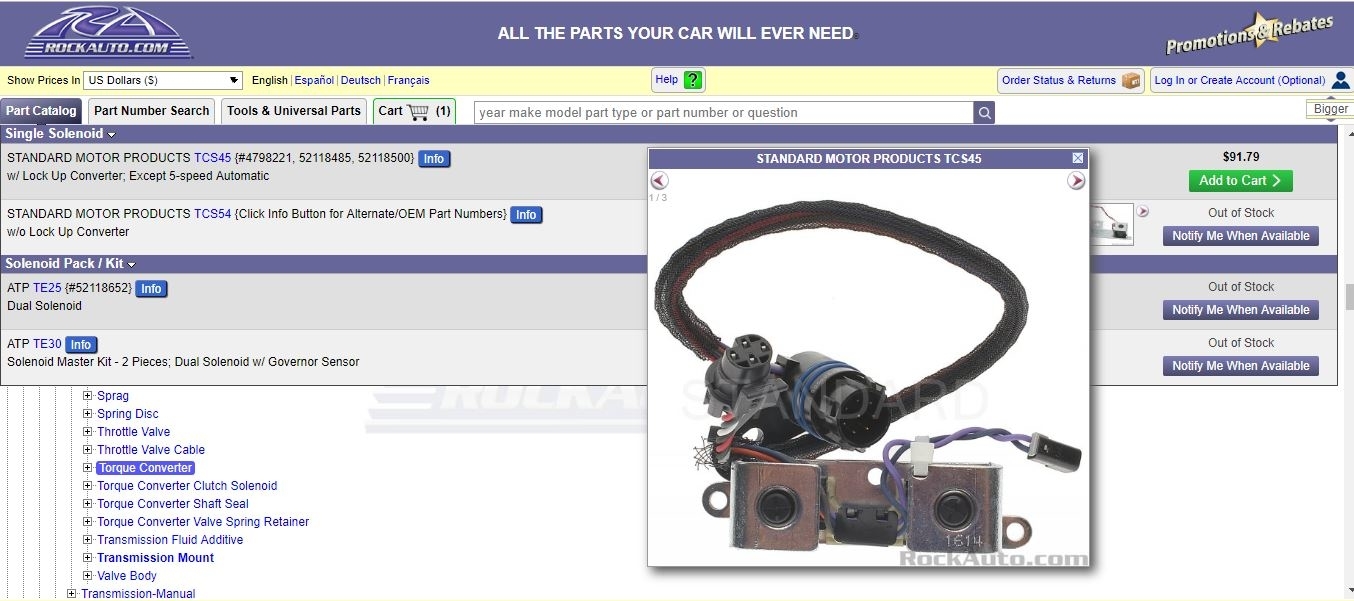The height and width of the screenshot is (601, 1354).
Task: Open TCS45 part number link
Action: (212, 158)
